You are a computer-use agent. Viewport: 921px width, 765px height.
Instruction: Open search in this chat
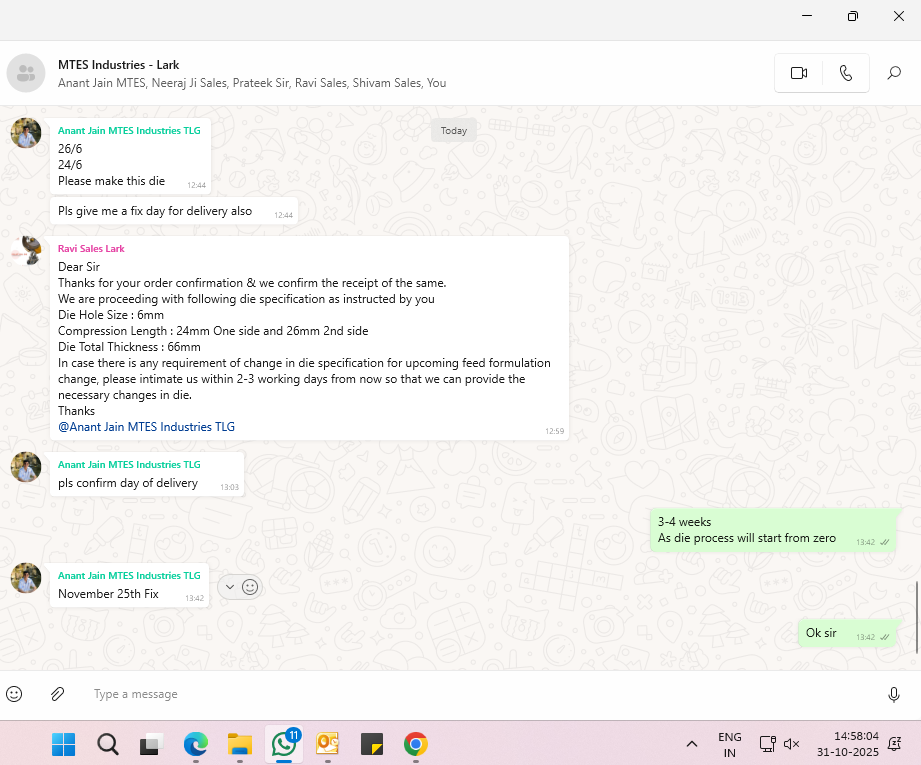click(x=894, y=73)
